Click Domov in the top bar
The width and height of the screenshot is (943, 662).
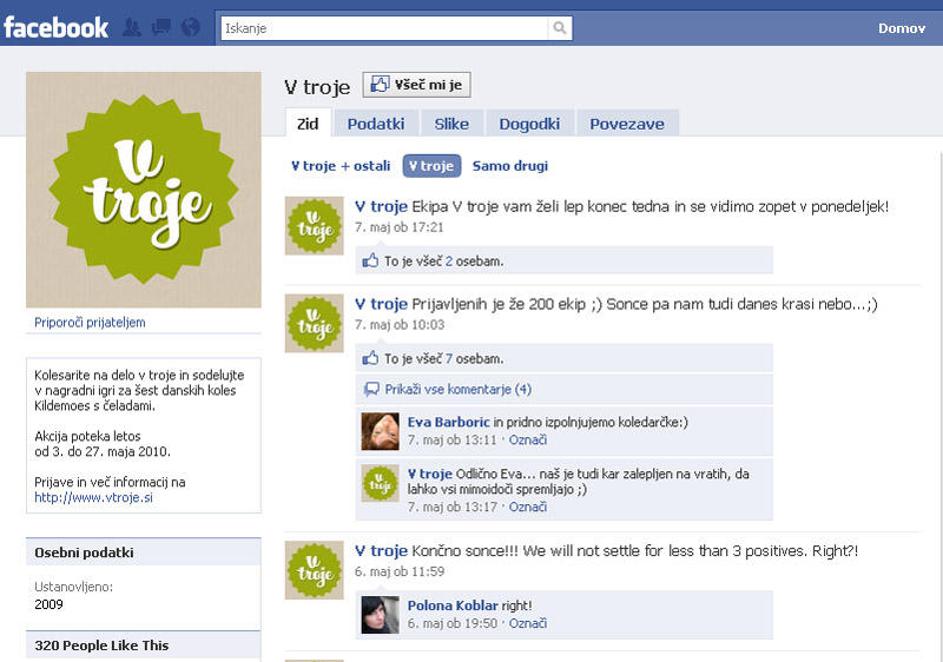point(901,28)
